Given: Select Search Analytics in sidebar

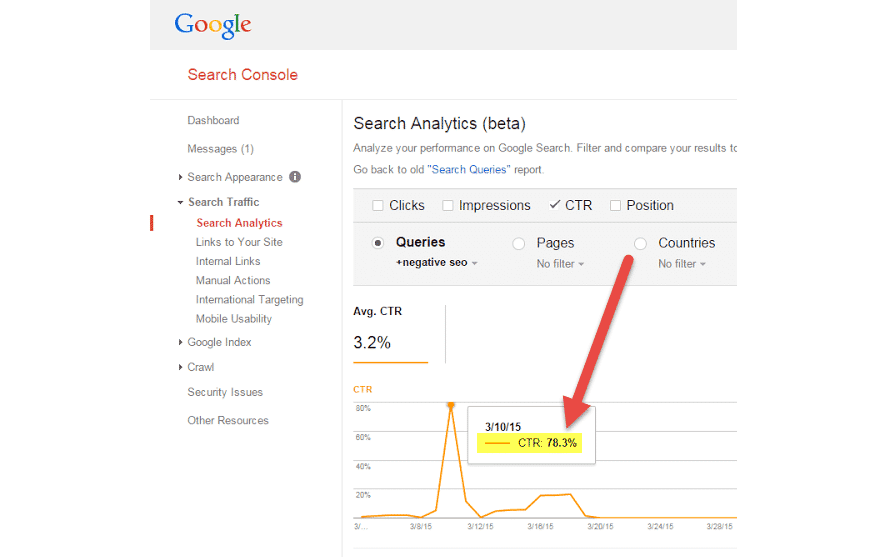Looking at the screenshot, I should (239, 223).
